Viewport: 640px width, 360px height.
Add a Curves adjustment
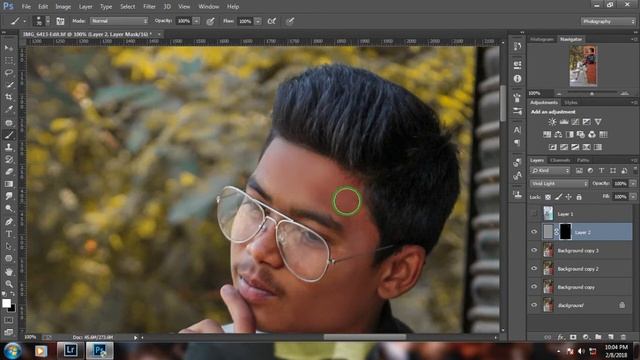pos(575,122)
